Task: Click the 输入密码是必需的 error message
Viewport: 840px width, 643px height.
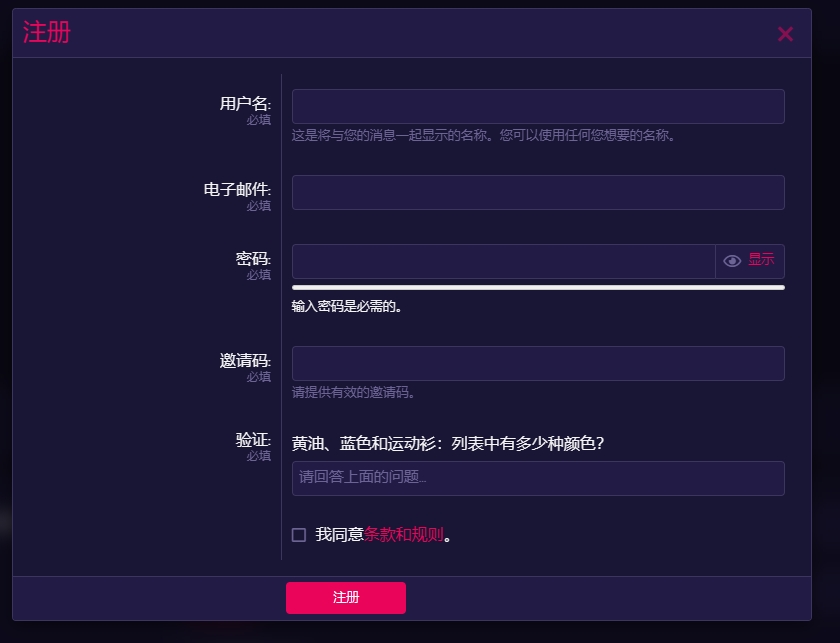Action: [x=346, y=307]
